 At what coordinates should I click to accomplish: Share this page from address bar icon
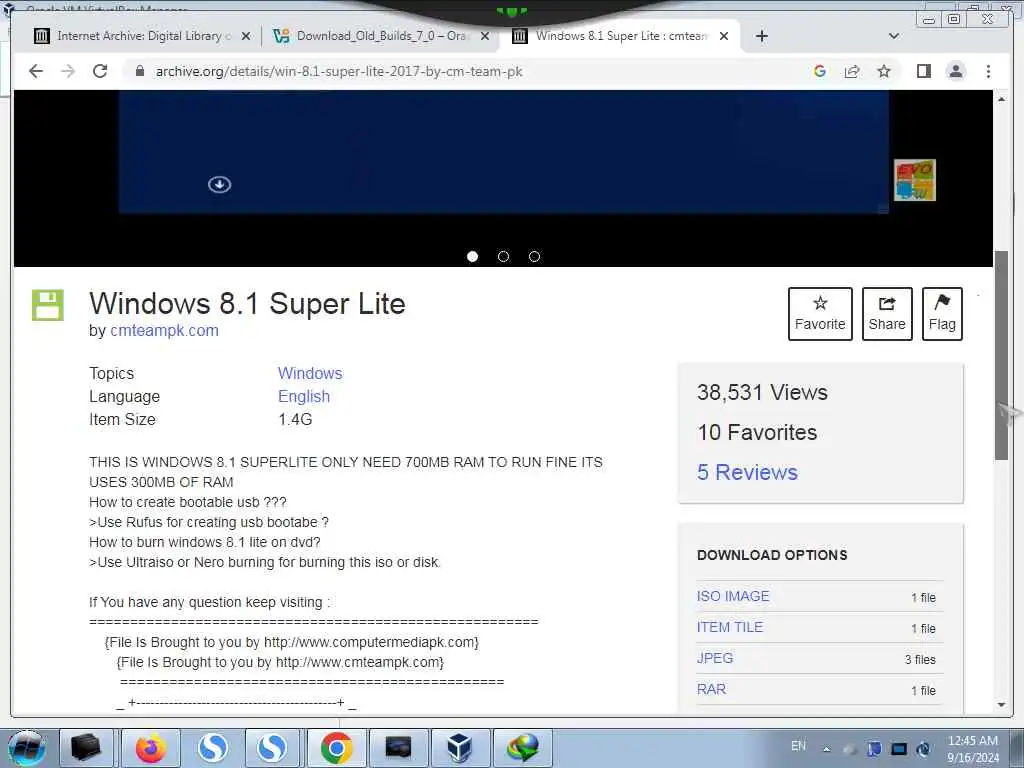coord(852,71)
